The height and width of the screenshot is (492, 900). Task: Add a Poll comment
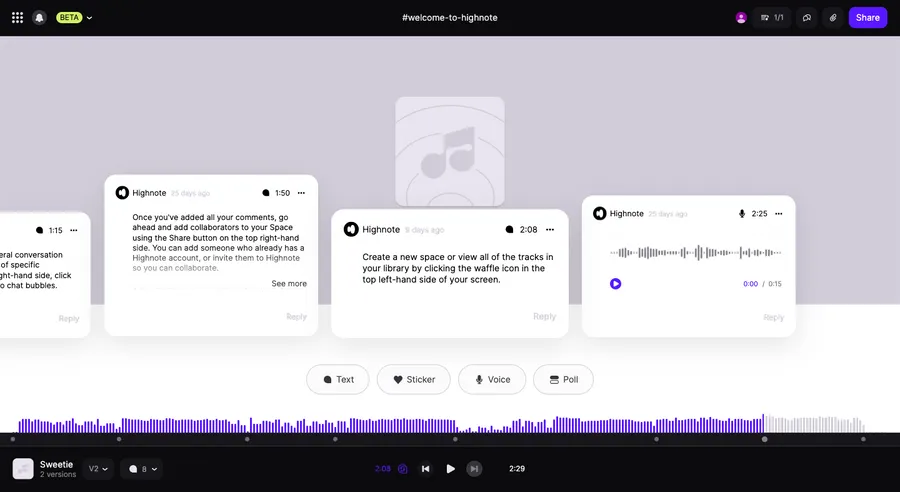(563, 379)
